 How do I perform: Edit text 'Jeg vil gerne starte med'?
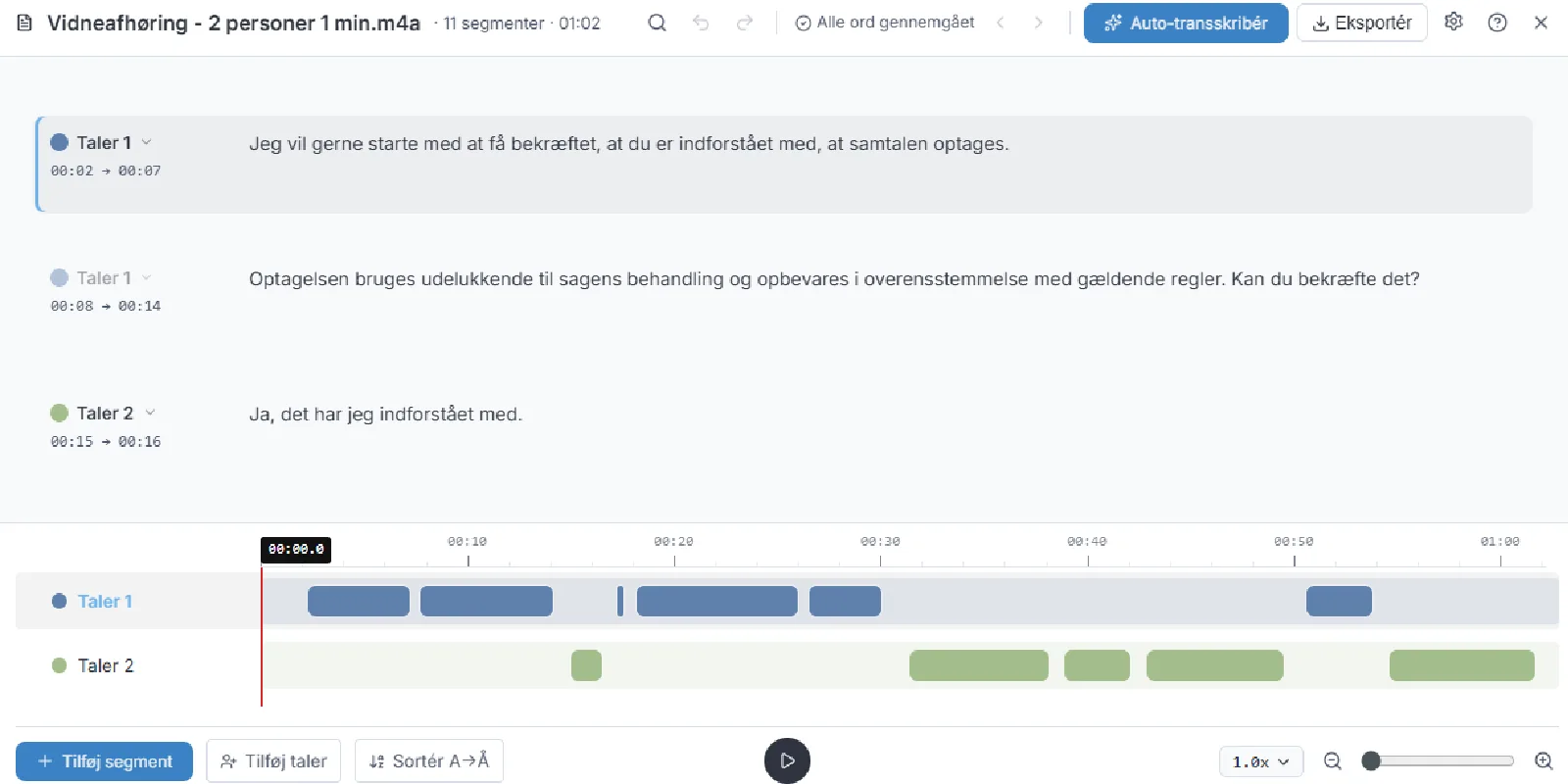click(628, 144)
